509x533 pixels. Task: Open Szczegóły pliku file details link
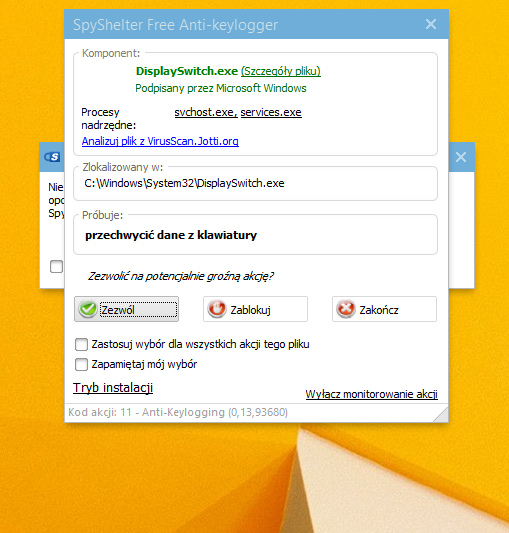[x=281, y=71]
